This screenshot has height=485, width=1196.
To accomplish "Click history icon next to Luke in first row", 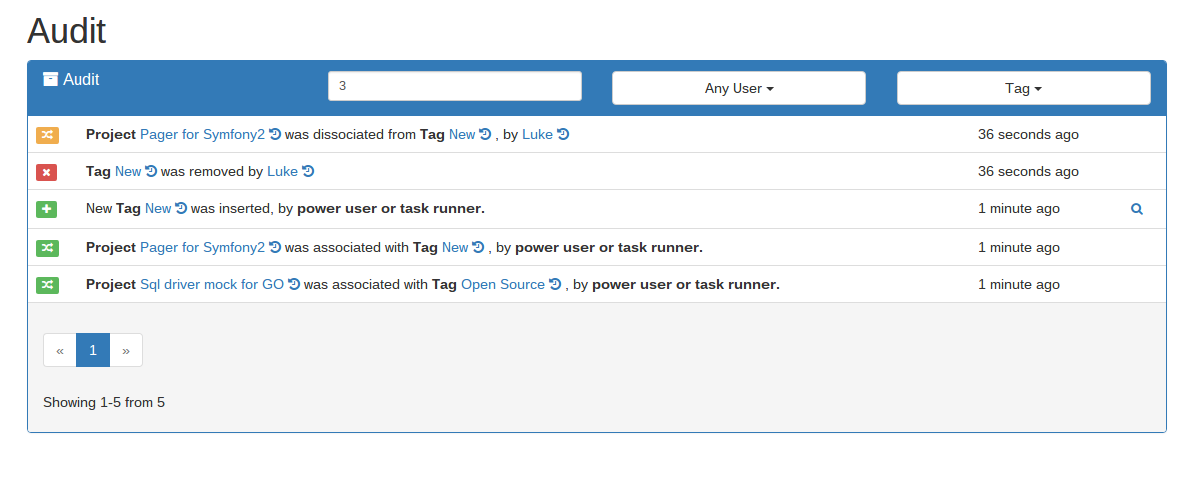I will (x=563, y=134).
